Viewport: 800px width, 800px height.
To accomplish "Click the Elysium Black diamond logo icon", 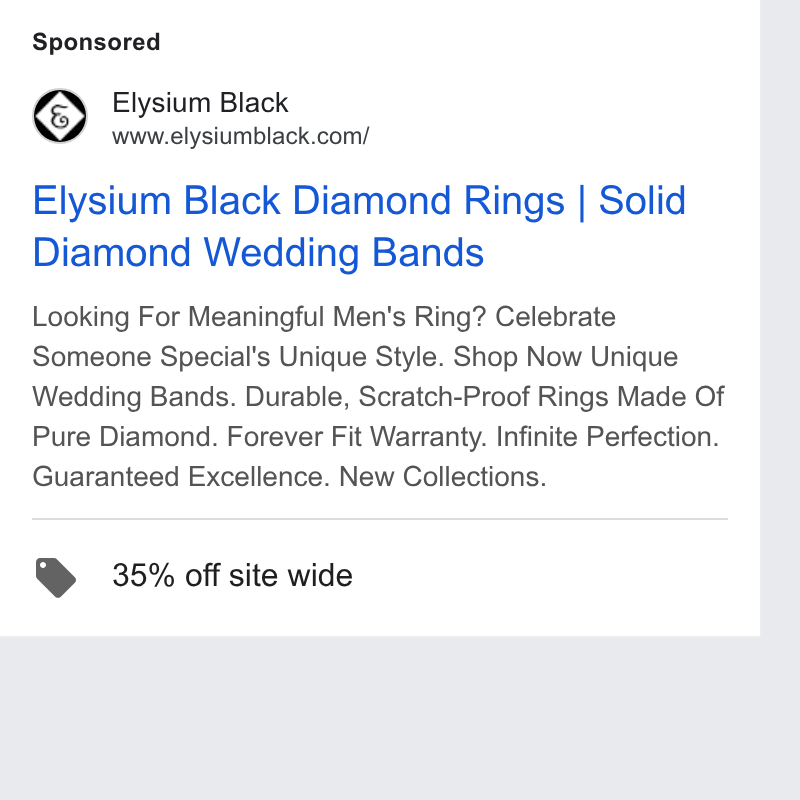I will (x=60, y=116).
